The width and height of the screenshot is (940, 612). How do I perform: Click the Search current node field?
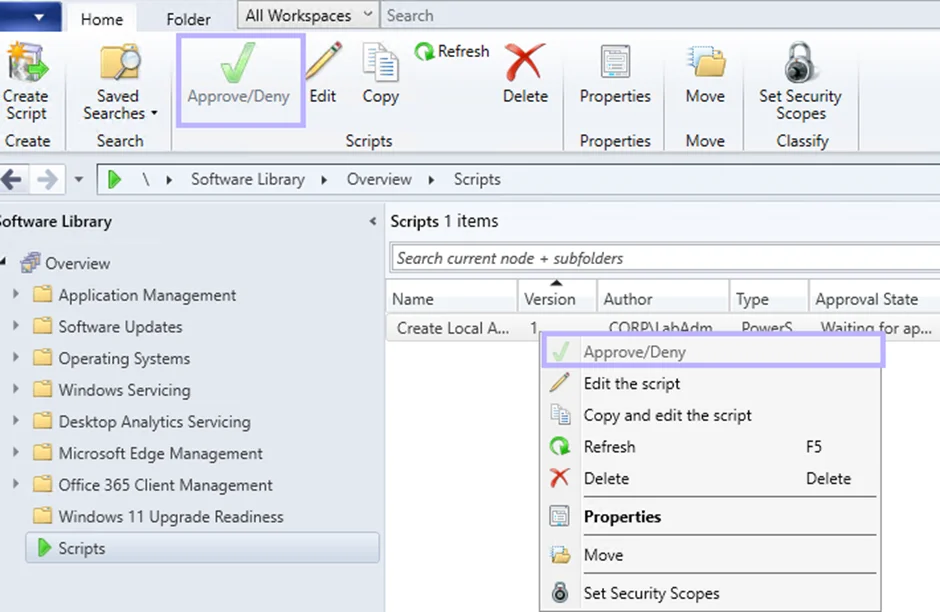pyautogui.click(x=665, y=258)
